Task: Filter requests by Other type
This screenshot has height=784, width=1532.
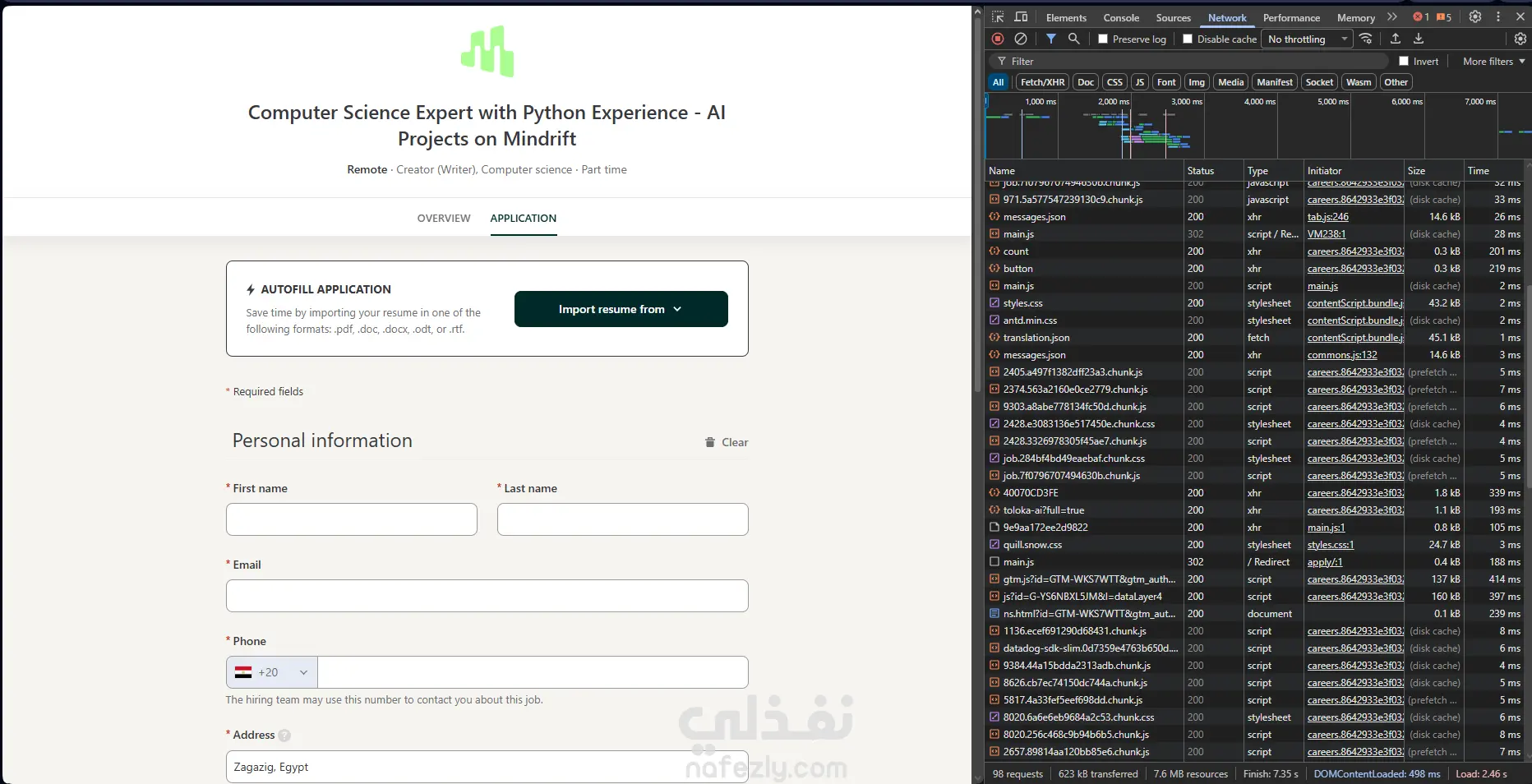Action: (x=1396, y=82)
